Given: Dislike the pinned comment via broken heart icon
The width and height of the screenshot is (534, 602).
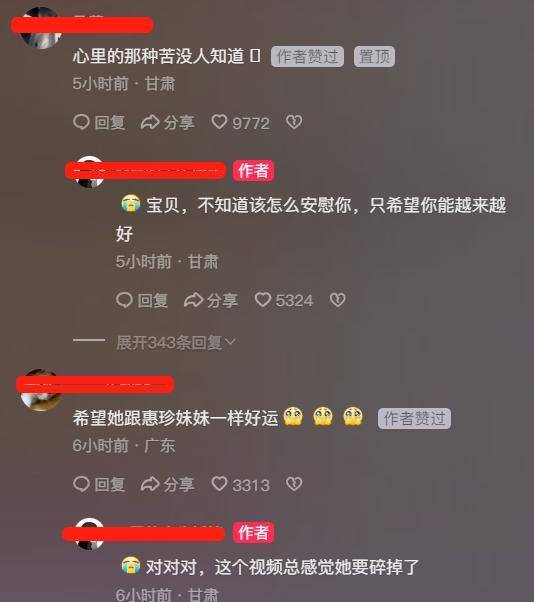Looking at the screenshot, I should click(x=294, y=122).
